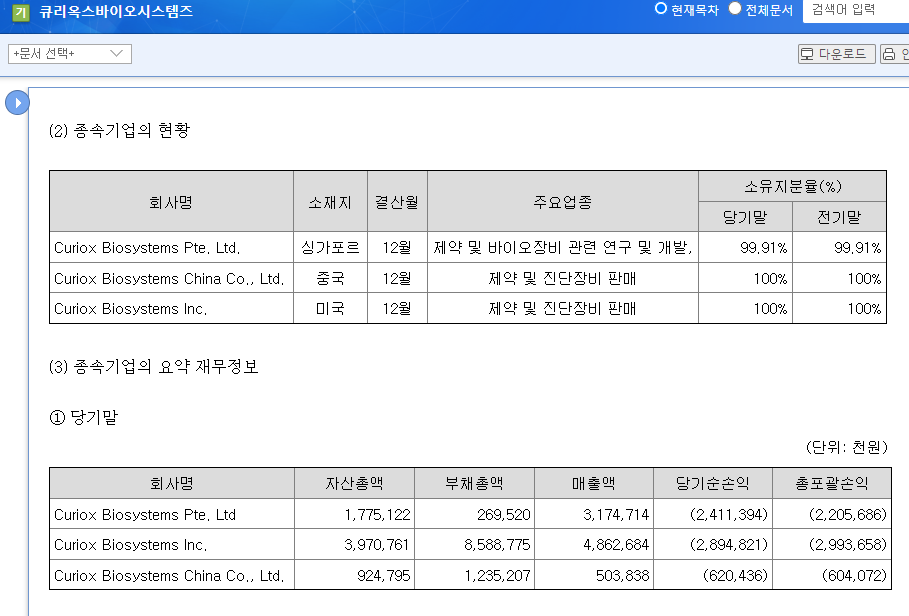Click 전기말 sub-header in ownership table
909x616 pixels.
coord(839,217)
